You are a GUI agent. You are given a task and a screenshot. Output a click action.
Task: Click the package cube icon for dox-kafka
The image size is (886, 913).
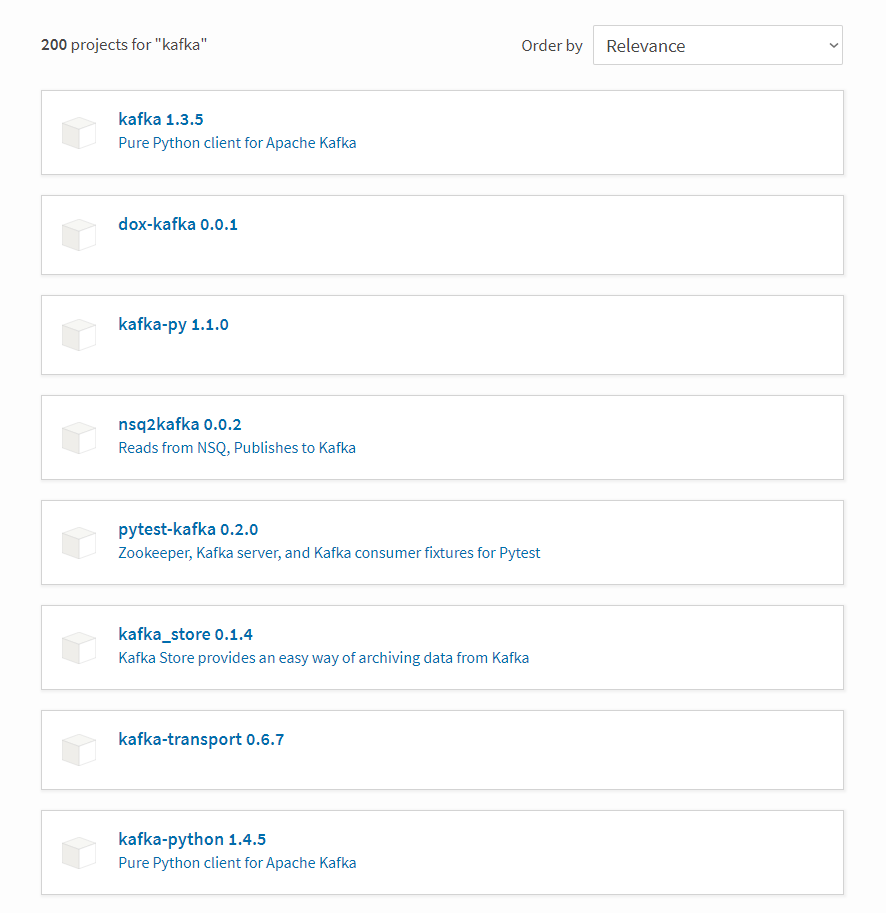[79, 235]
